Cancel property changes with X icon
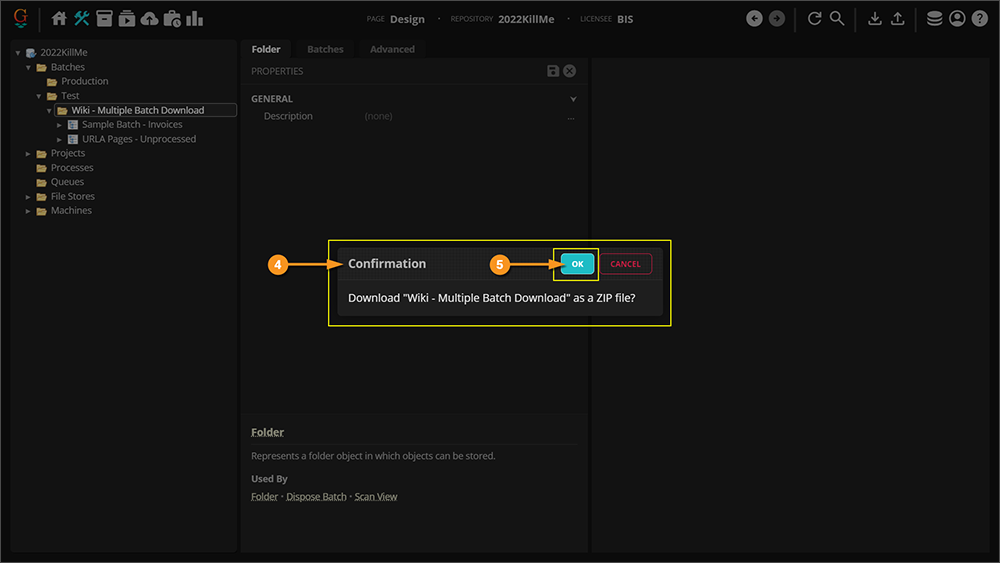The image size is (1000, 563). pos(570,71)
